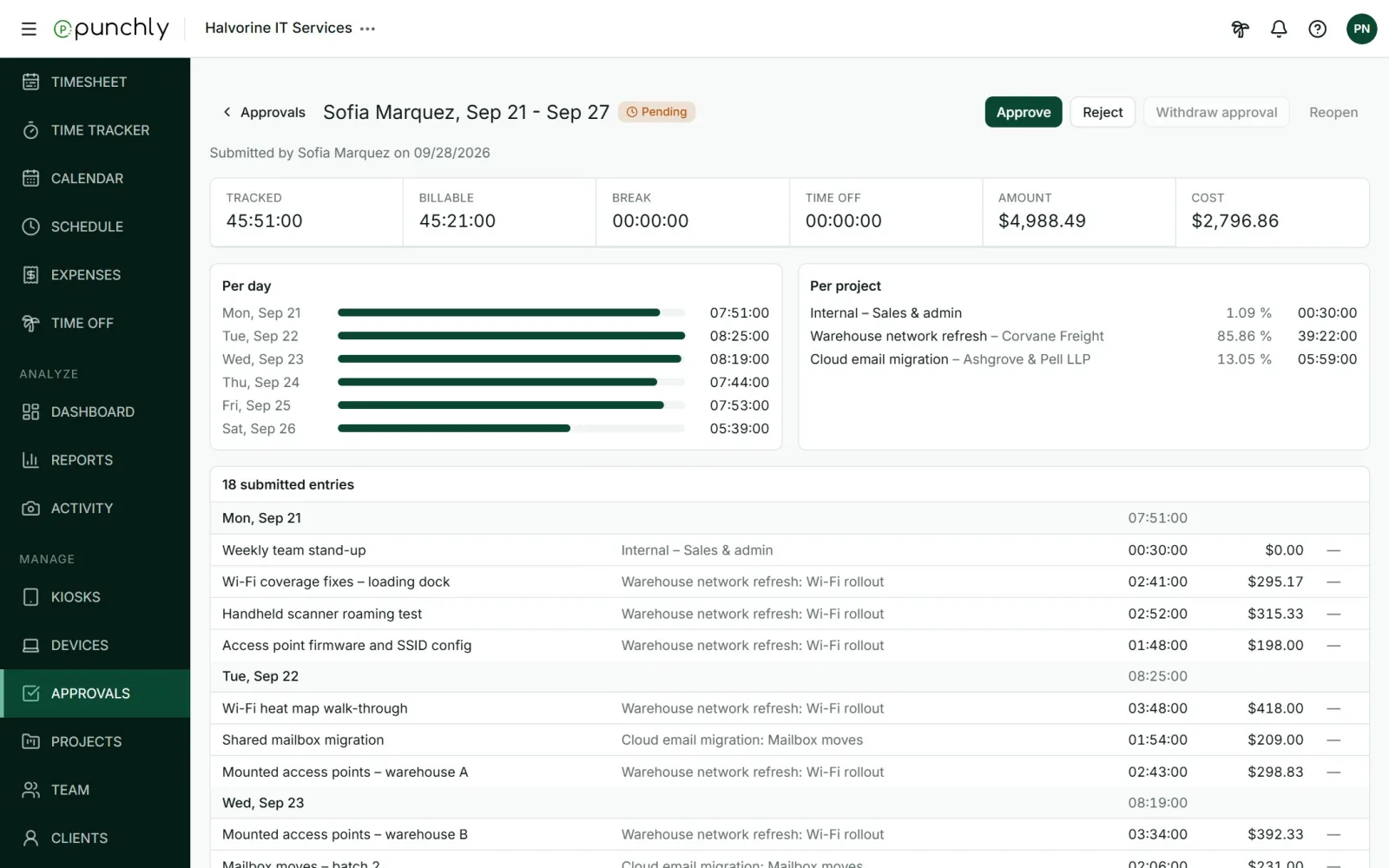Go to Timesheet in sidebar
The height and width of the screenshot is (868, 1389).
pyautogui.click(x=95, y=82)
